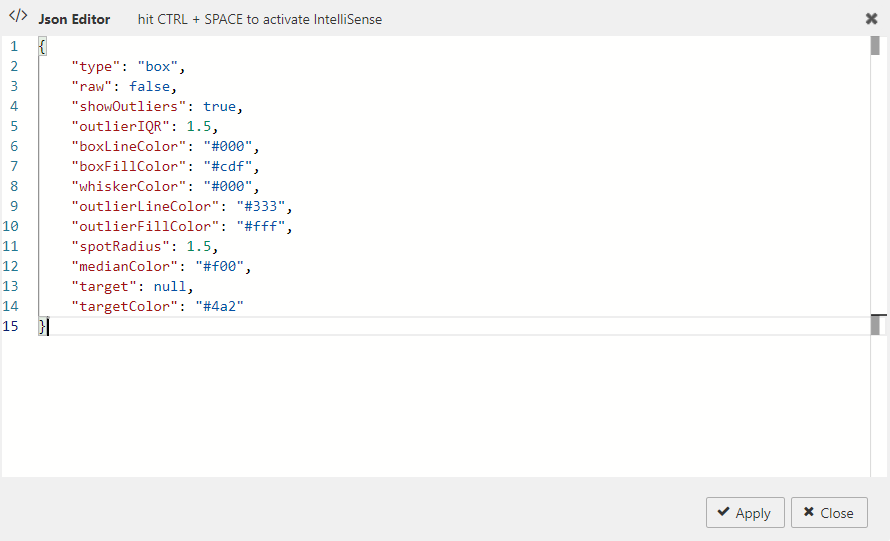Click the cursor marker in overview ruler
The image size is (890, 541).
pyautogui.click(x=878, y=325)
